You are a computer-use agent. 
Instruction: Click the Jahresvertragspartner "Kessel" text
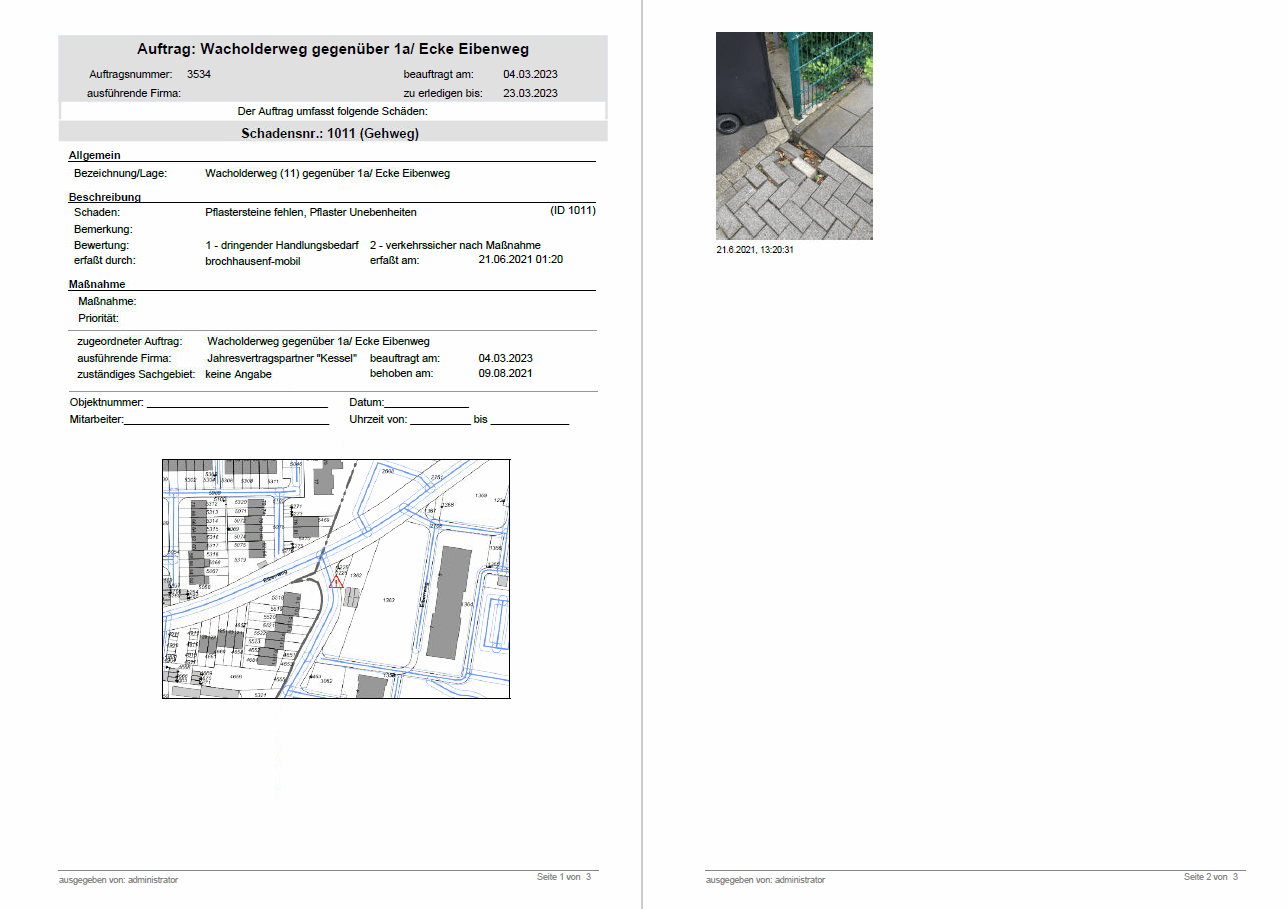click(282, 358)
